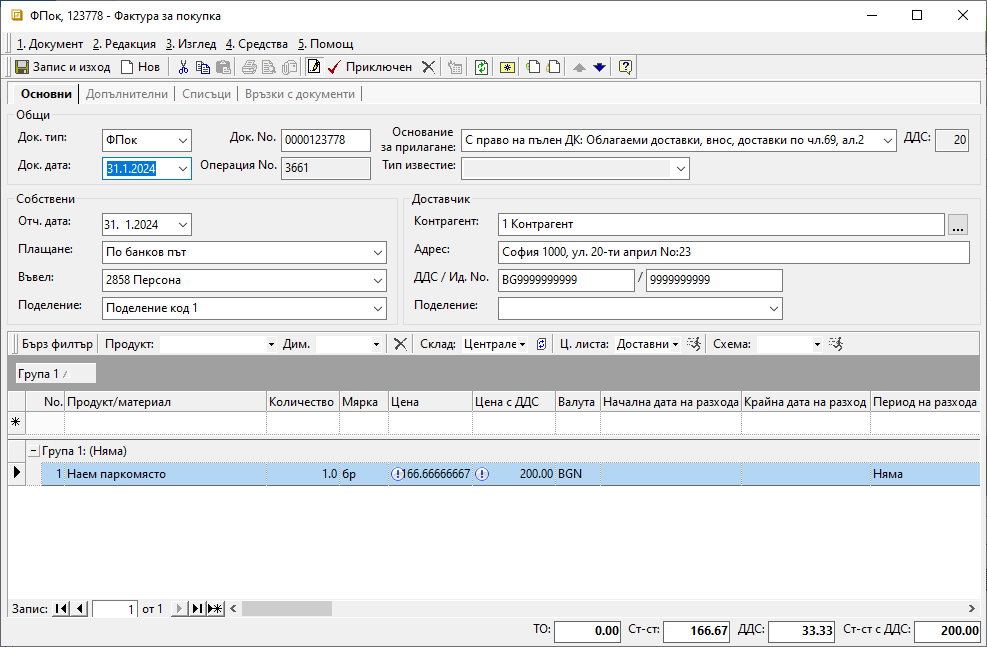This screenshot has width=987, height=647.
Task: Click the copy icon in toolbar
Action: [x=203, y=67]
